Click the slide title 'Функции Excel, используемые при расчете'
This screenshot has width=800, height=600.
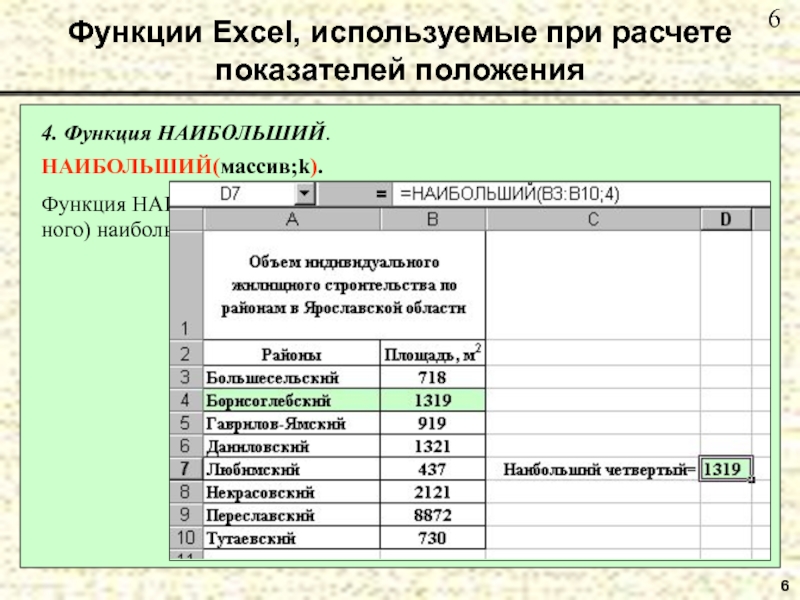(x=399, y=33)
